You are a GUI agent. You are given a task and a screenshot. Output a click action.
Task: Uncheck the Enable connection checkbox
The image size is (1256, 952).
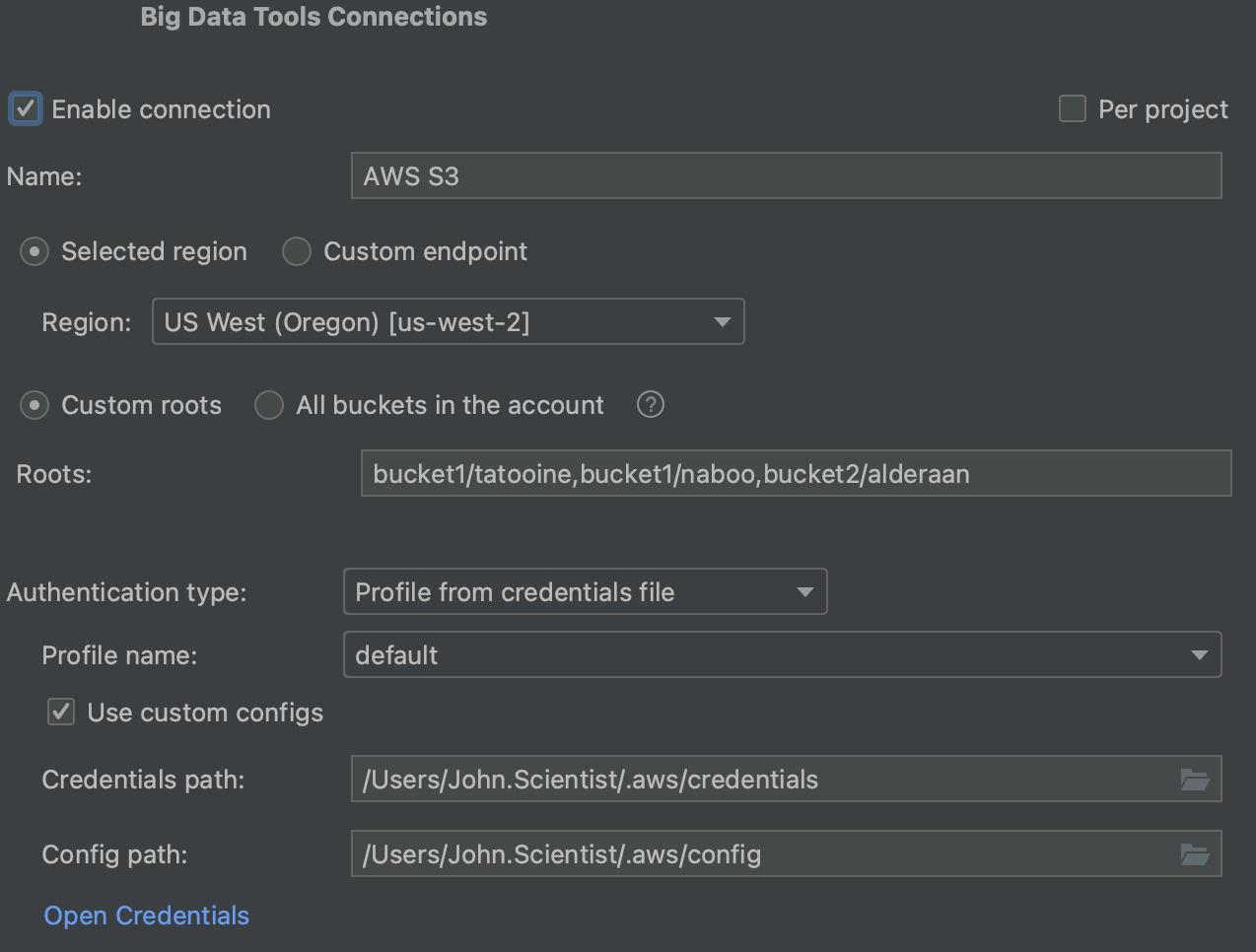26,108
